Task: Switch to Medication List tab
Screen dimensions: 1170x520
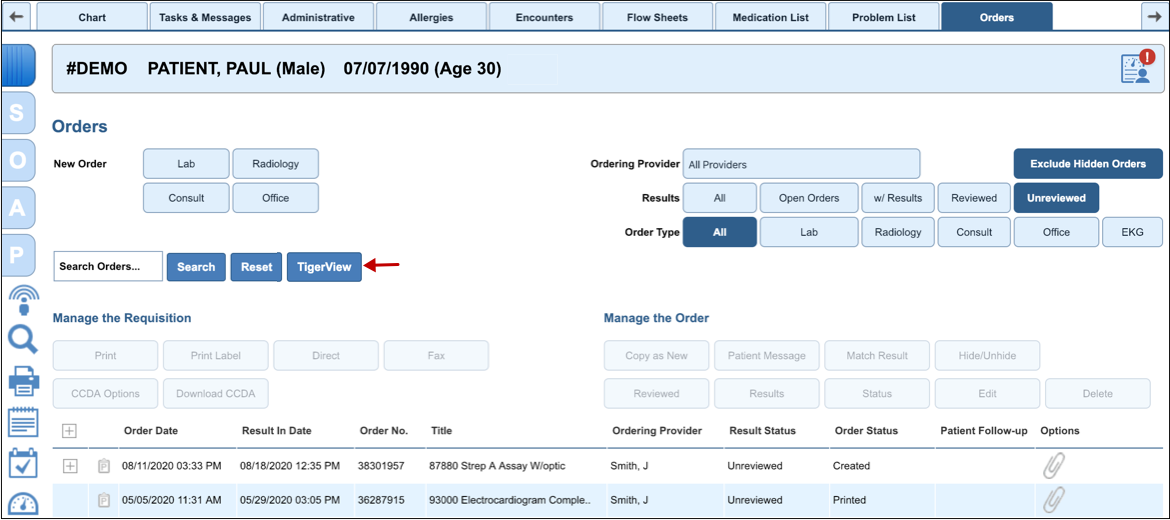Action: click(771, 16)
